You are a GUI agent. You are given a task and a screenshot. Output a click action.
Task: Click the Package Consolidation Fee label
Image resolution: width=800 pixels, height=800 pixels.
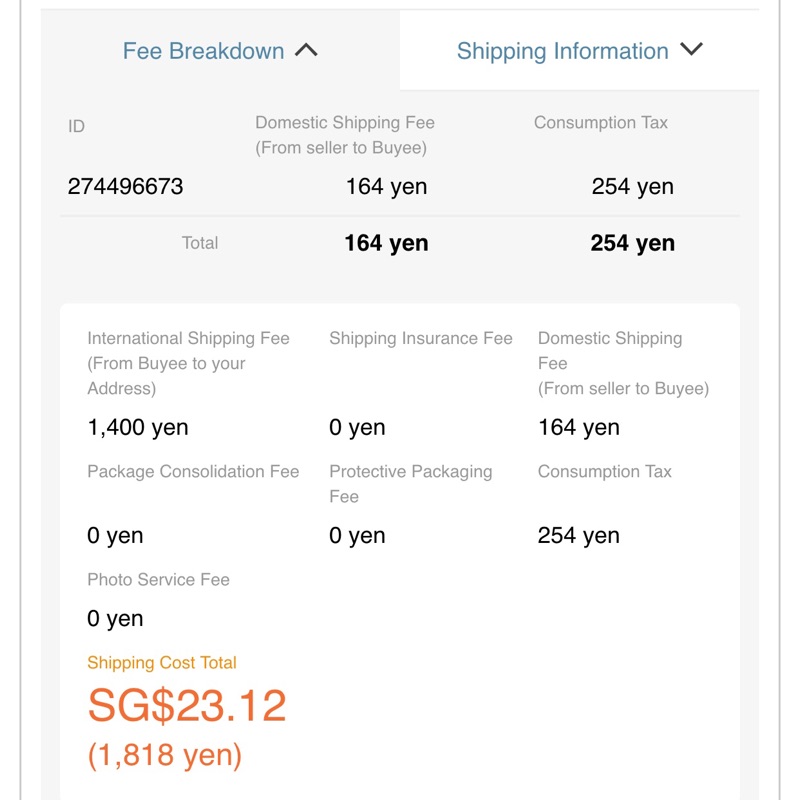[x=193, y=471]
